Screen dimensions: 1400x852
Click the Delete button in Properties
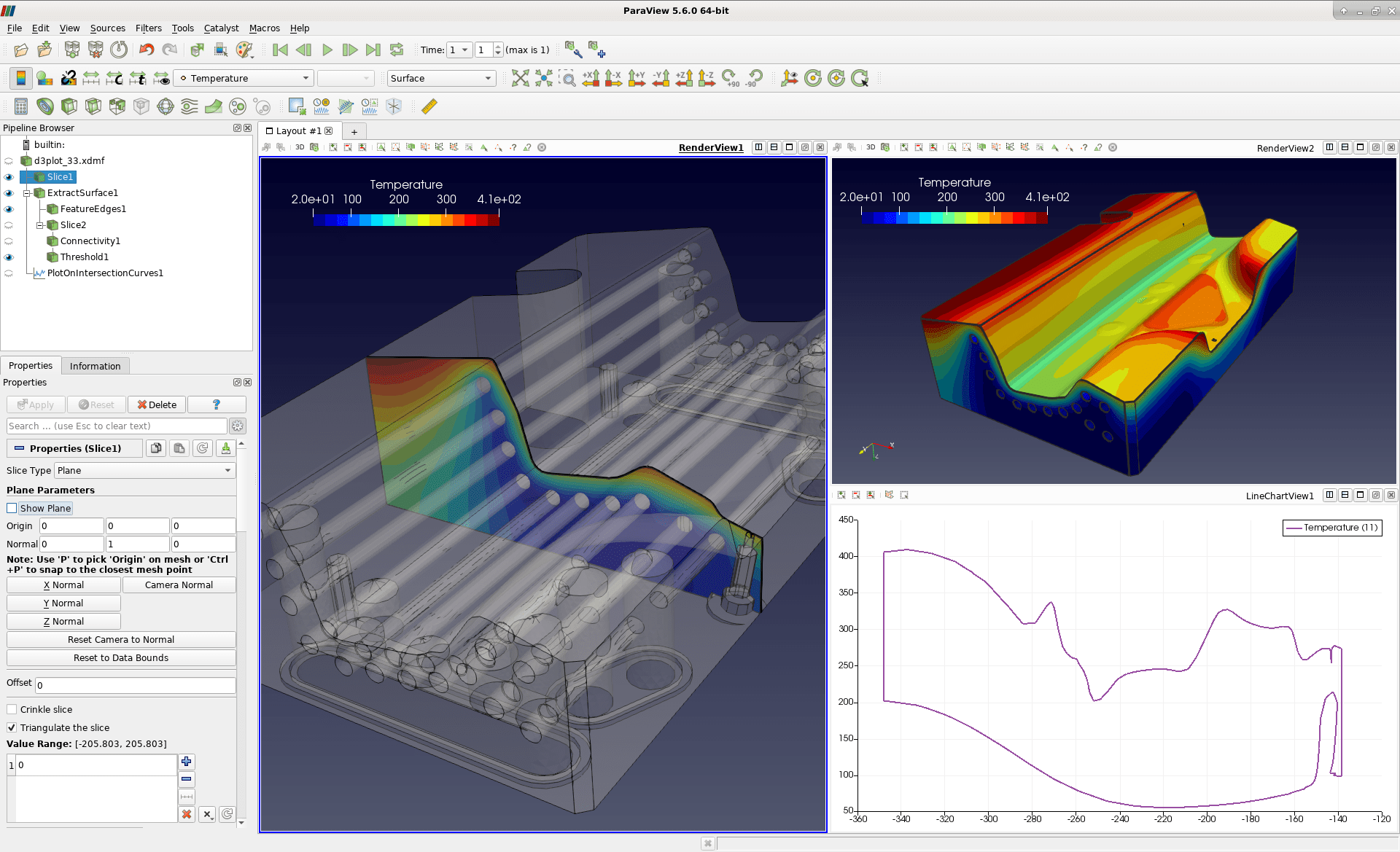(157, 404)
